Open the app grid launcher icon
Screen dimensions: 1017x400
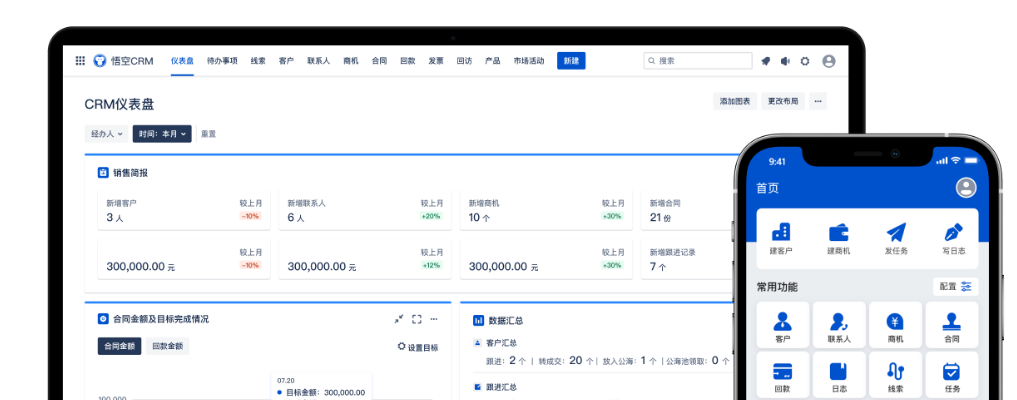(80, 61)
